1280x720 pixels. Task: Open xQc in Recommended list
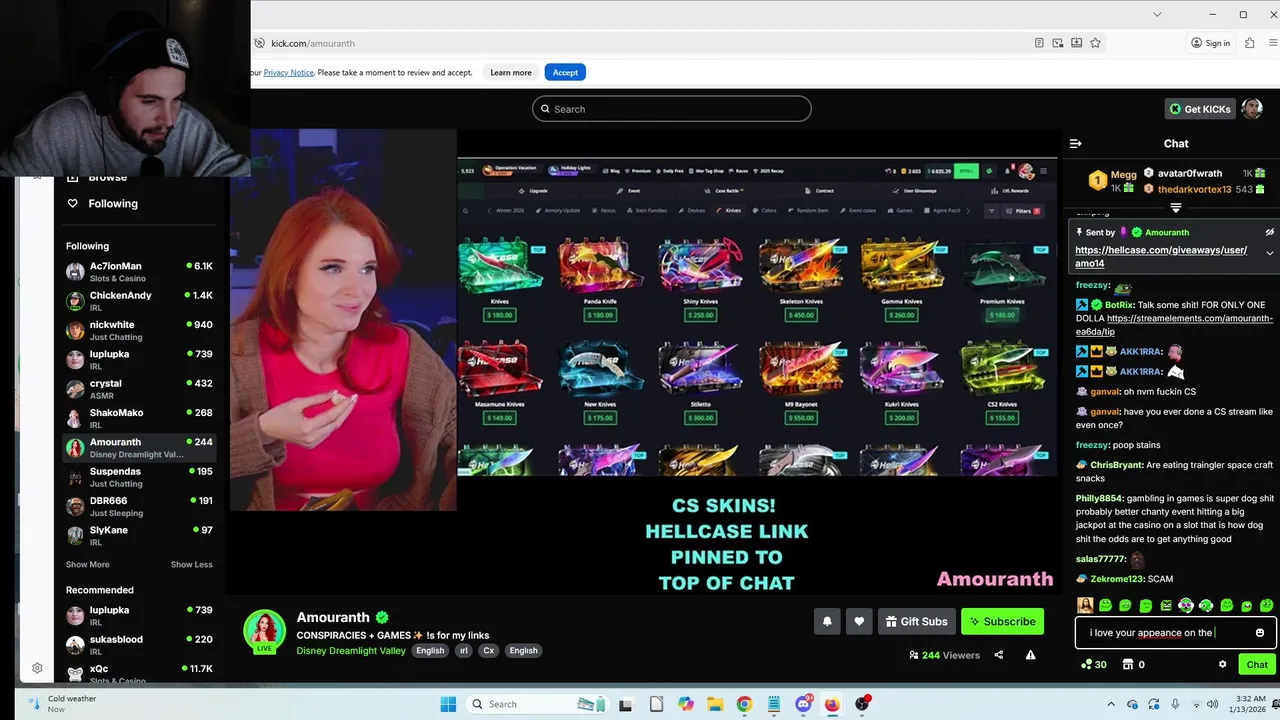[x=140, y=674]
